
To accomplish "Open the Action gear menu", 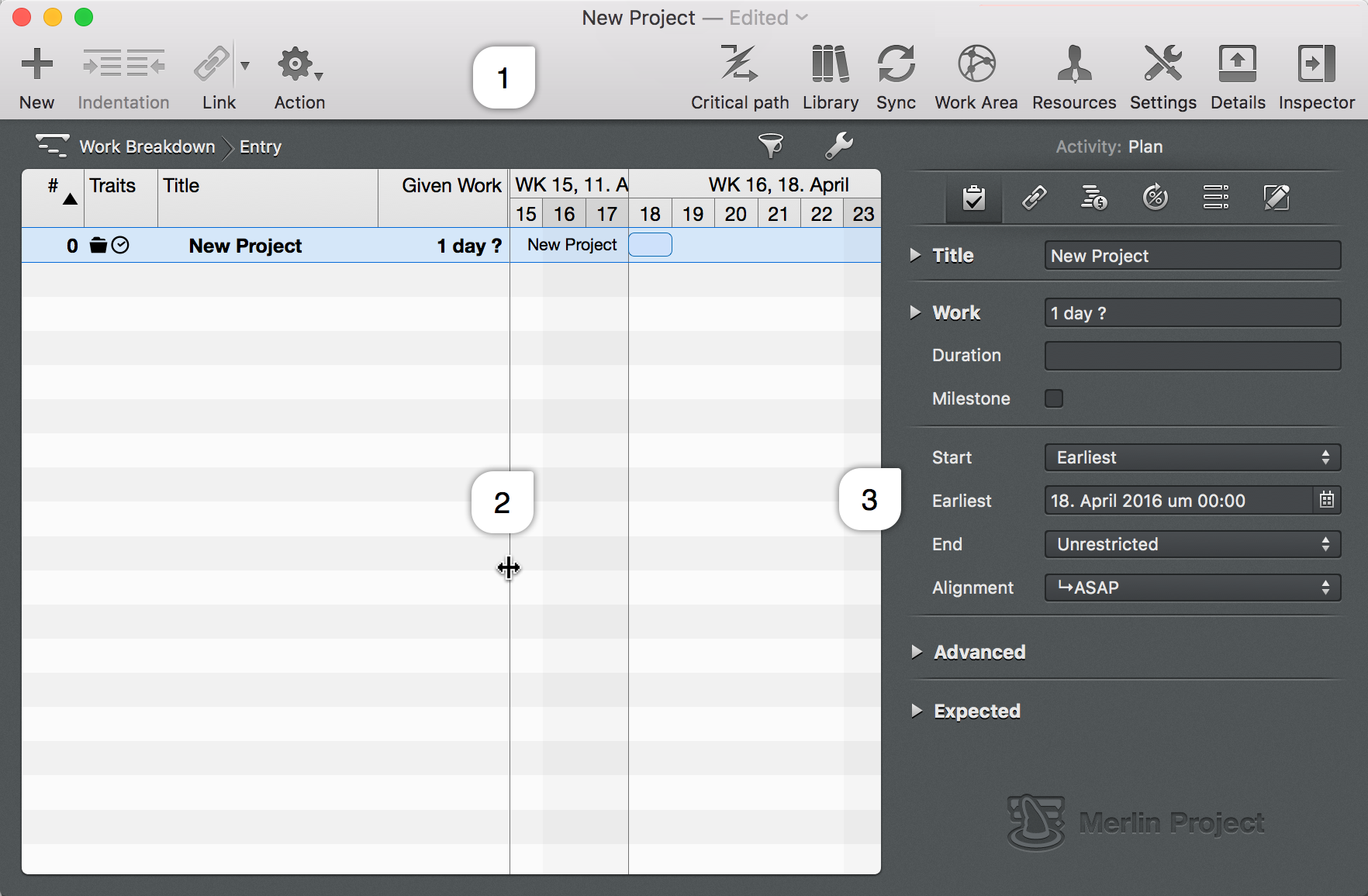I will click(x=299, y=64).
